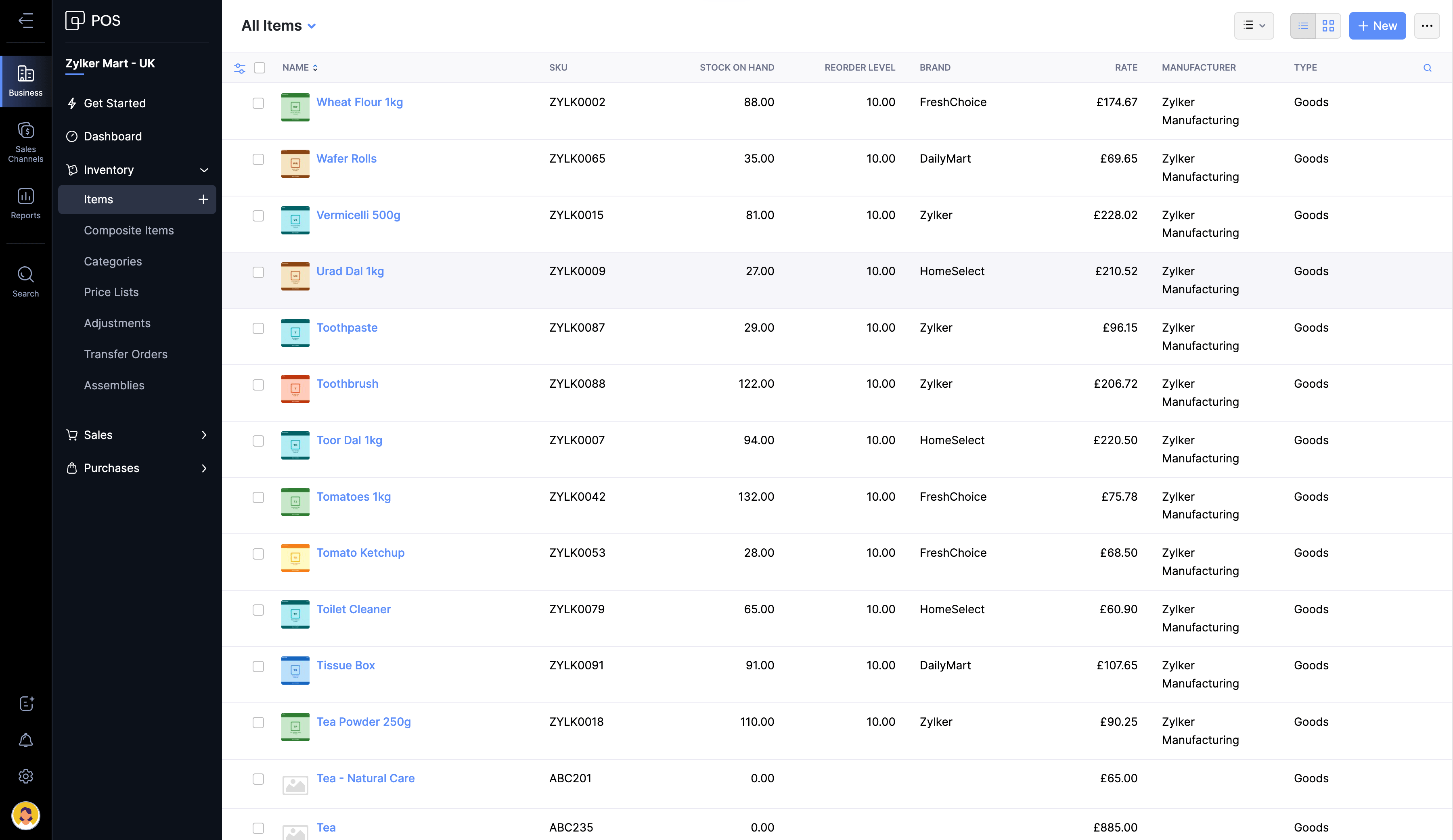The image size is (1453, 840).
Task: Open the settings gear icon
Action: click(25, 777)
